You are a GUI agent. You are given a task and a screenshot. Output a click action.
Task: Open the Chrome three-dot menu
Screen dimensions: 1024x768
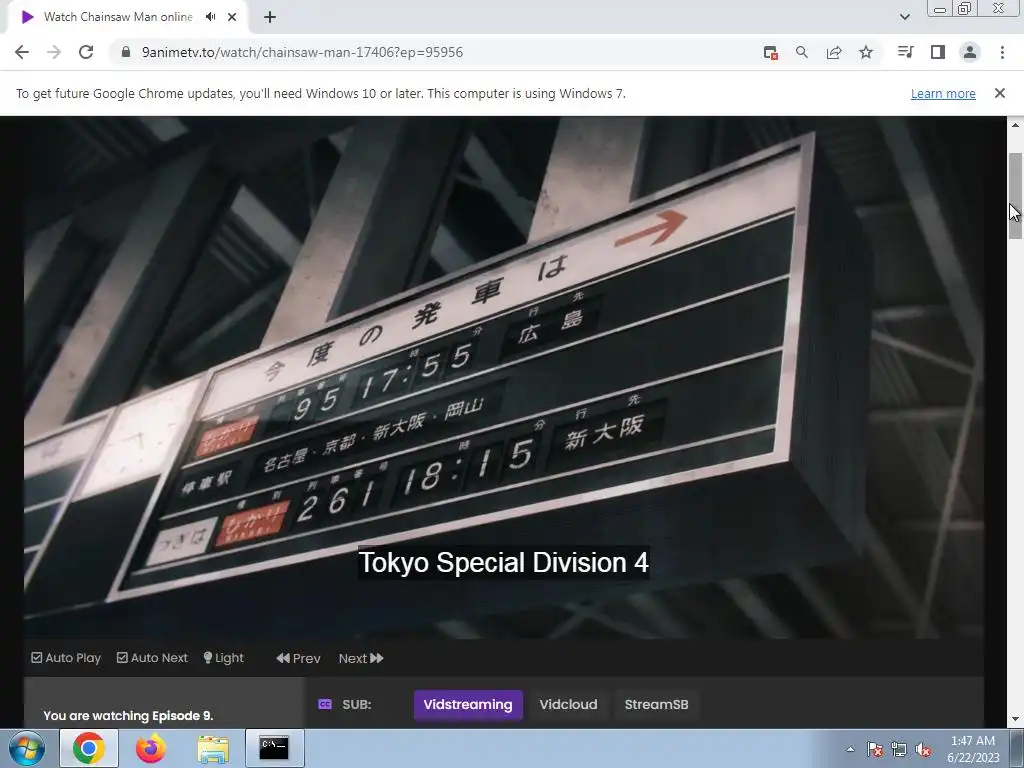1002,52
